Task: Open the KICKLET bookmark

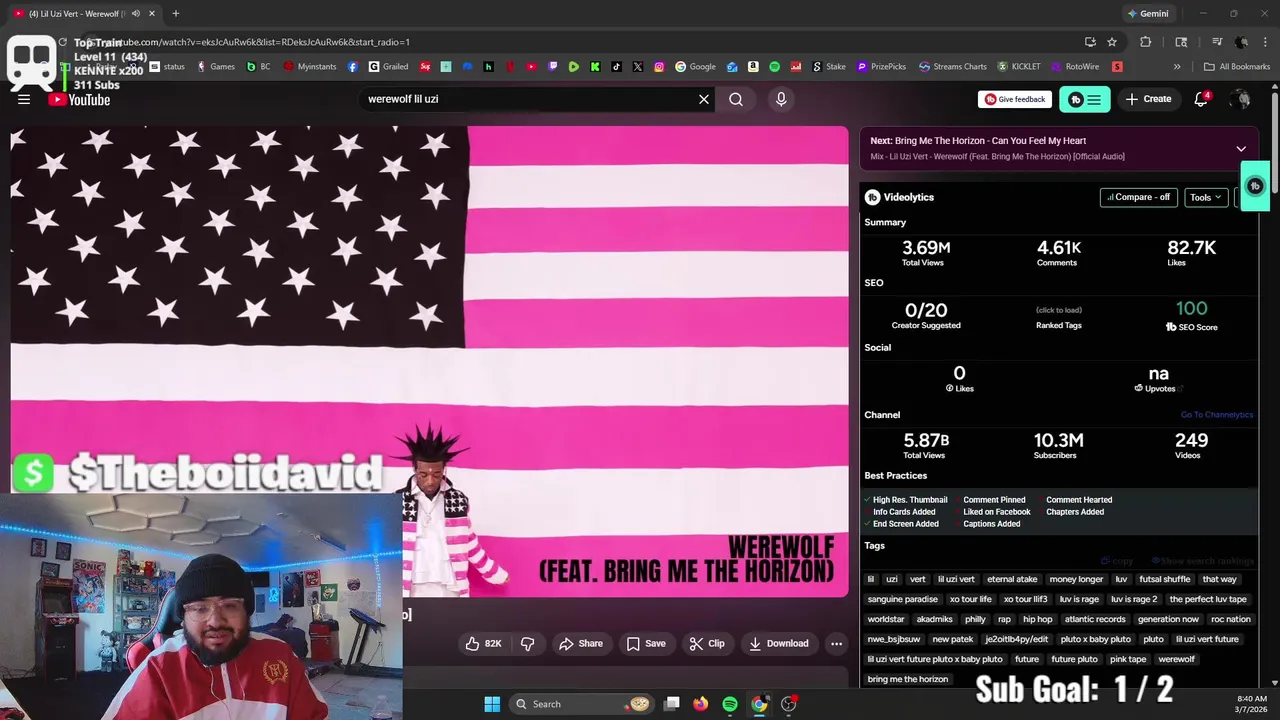Action: (1020, 67)
